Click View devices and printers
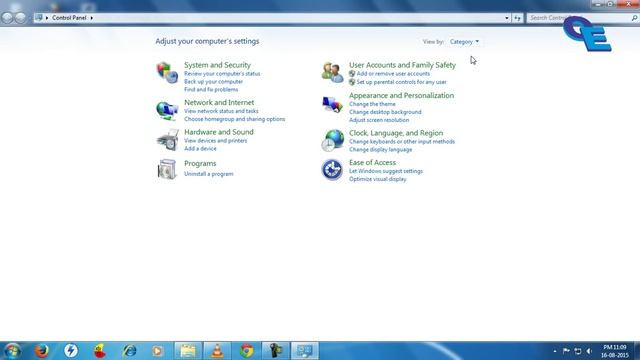Image resolution: width=640 pixels, height=360 pixels. (x=216, y=140)
